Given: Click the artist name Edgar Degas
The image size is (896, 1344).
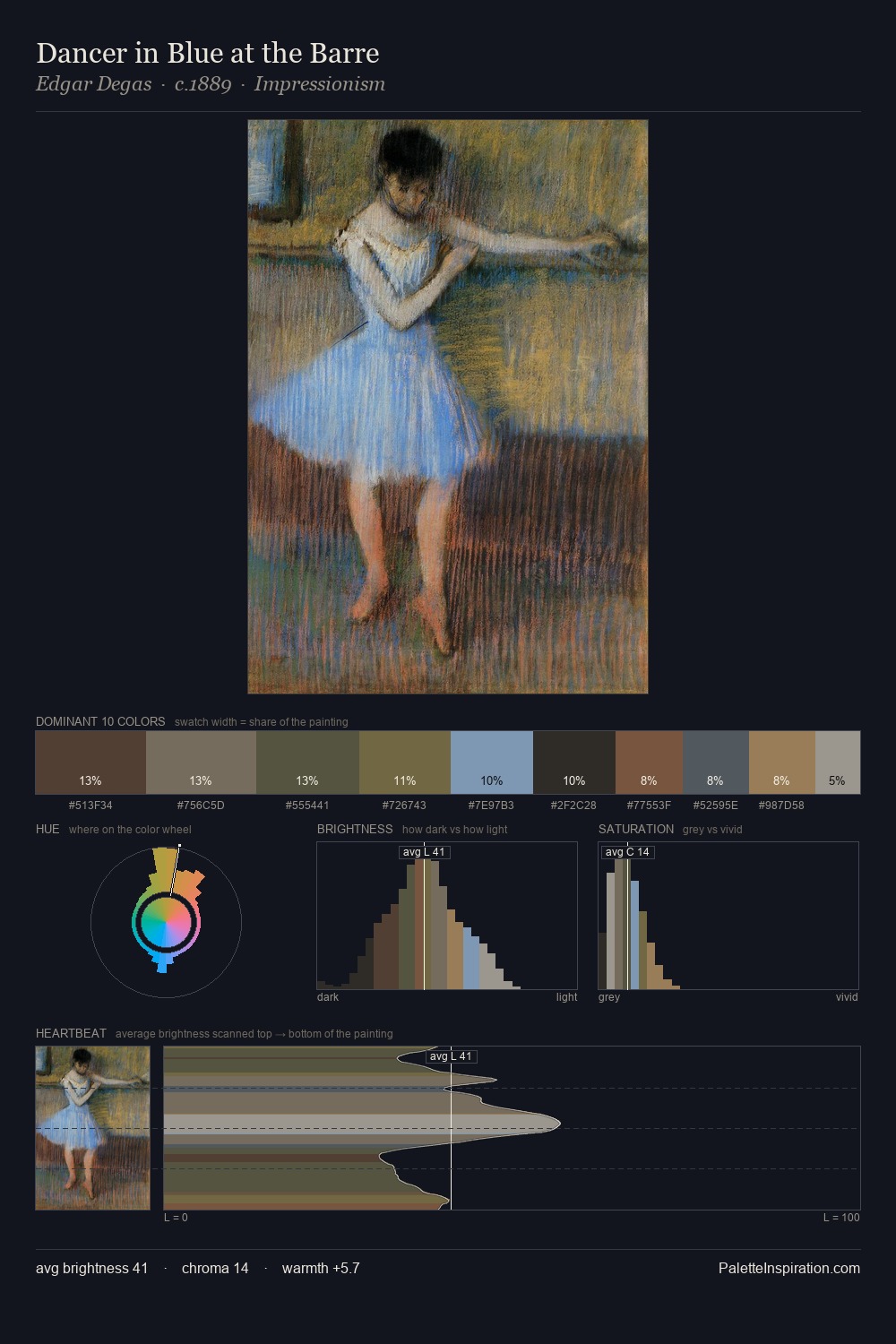Looking at the screenshot, I should [x=94, y=84].
